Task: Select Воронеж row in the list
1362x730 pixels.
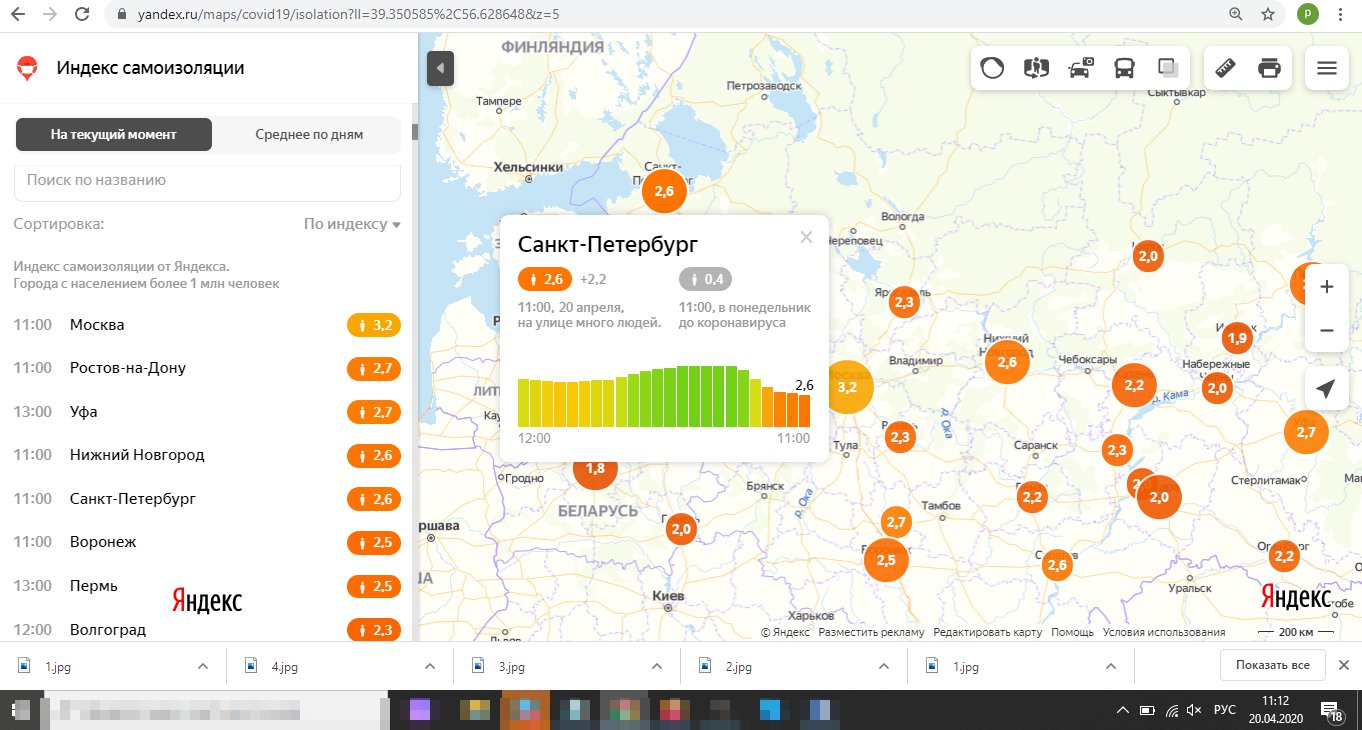Action: pyautogui.click(x=207, y=542)
